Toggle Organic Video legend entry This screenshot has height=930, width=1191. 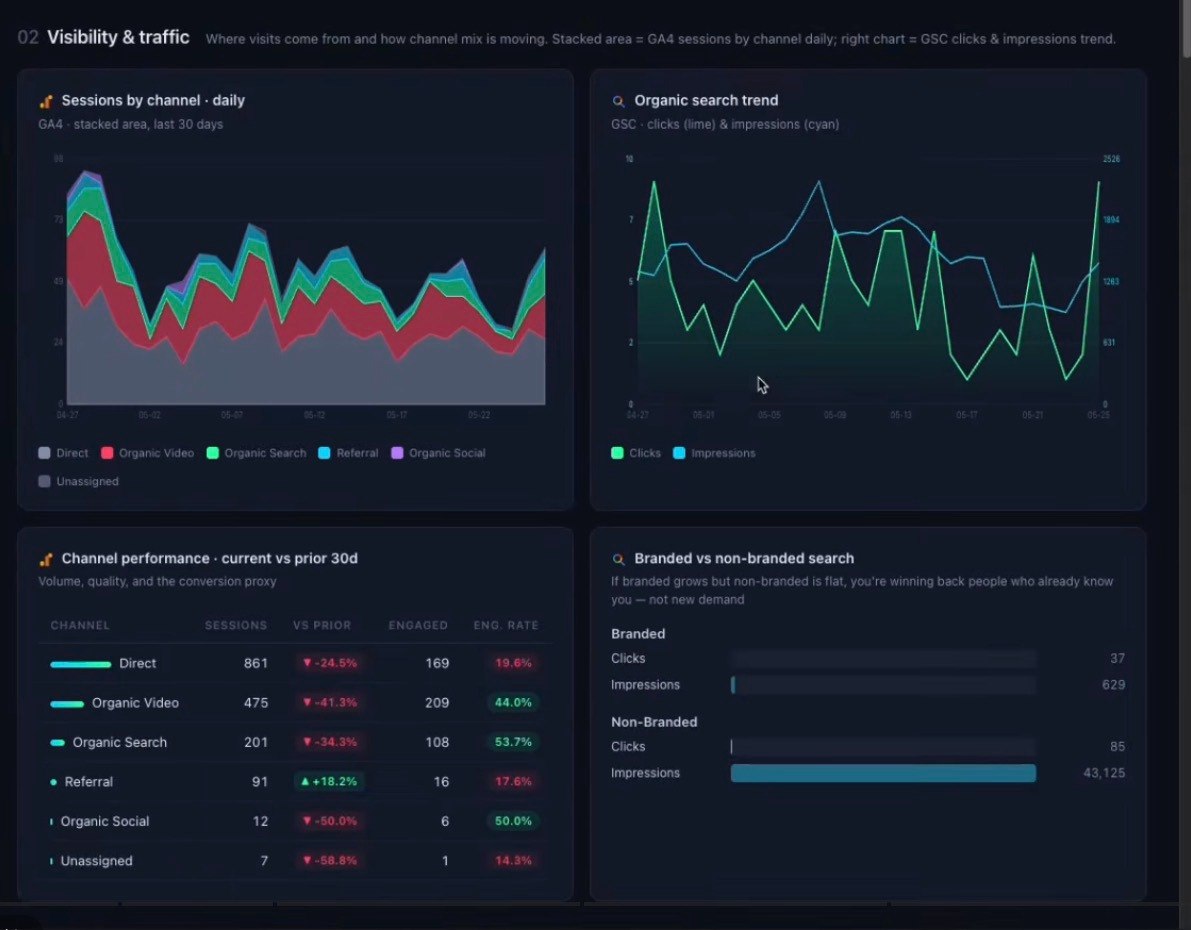[147, 453]
